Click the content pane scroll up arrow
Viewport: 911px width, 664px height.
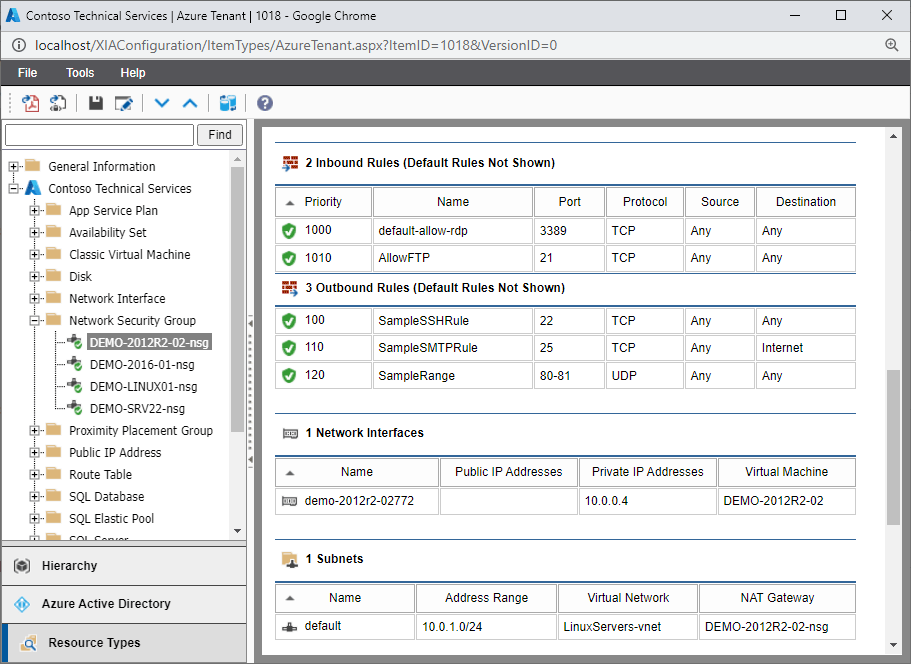pyautogui.click(x=893, y=136)
